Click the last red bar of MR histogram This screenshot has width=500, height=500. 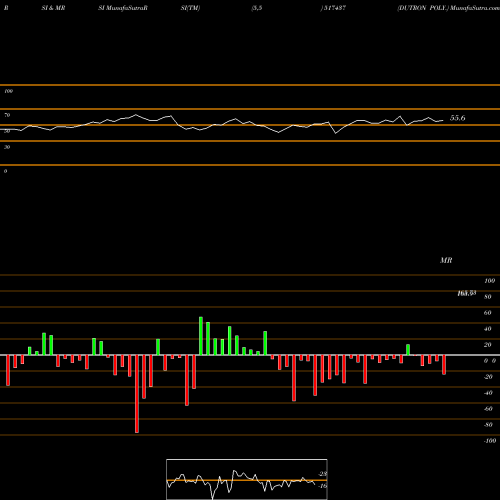click(444, 365)
